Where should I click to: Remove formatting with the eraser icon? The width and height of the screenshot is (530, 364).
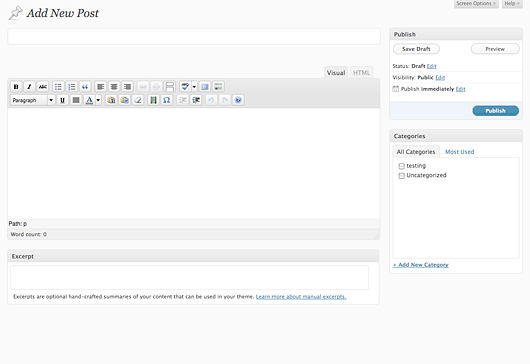coord(138,100)
